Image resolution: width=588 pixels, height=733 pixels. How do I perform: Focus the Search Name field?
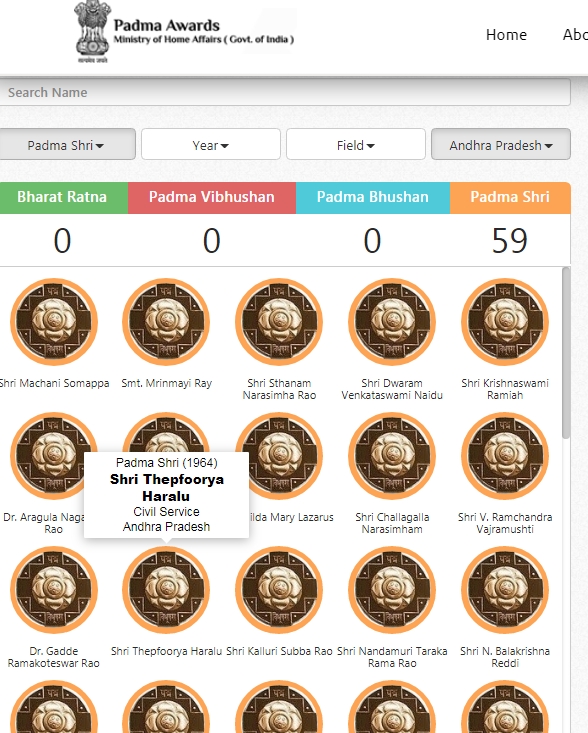(x=284, y=92)
